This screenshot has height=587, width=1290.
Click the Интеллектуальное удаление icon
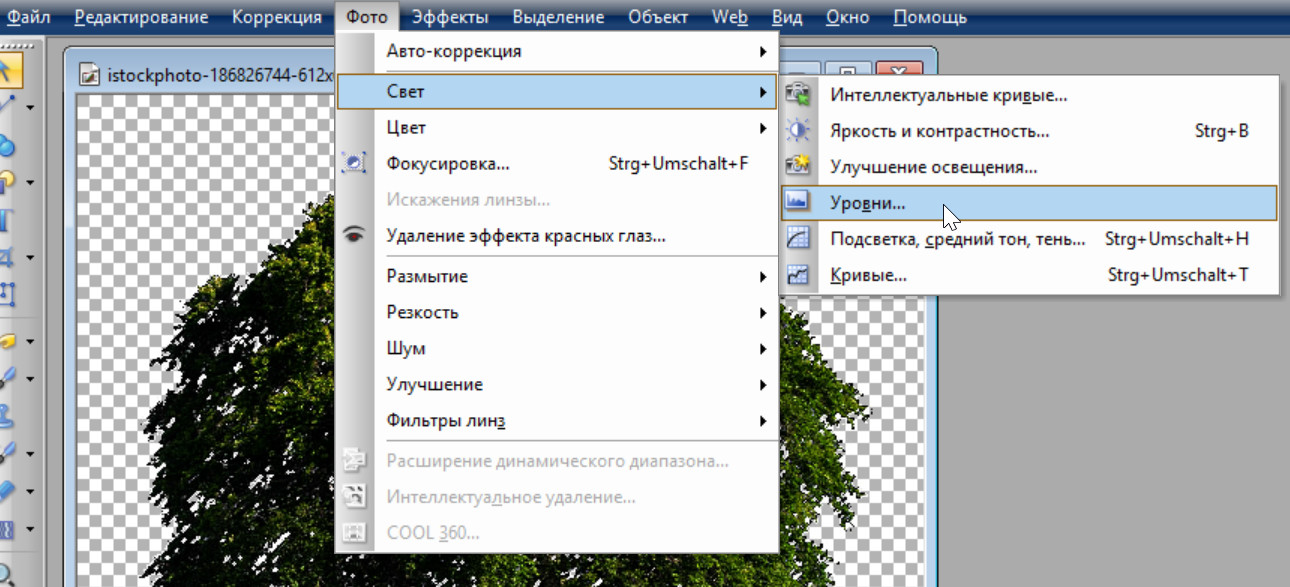354,497
